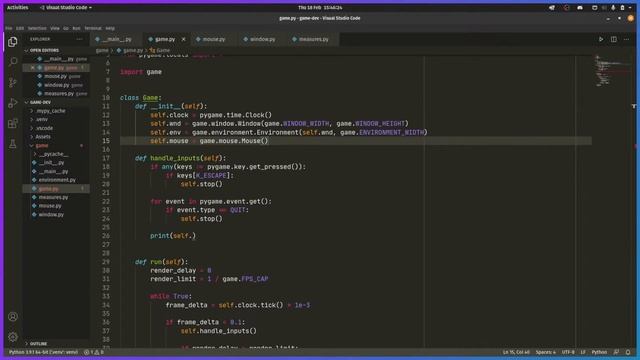Change Python language mode in status bar
The height and width of the screenshot is (360, 640).
pyautogui.click(x=599, y=352)
